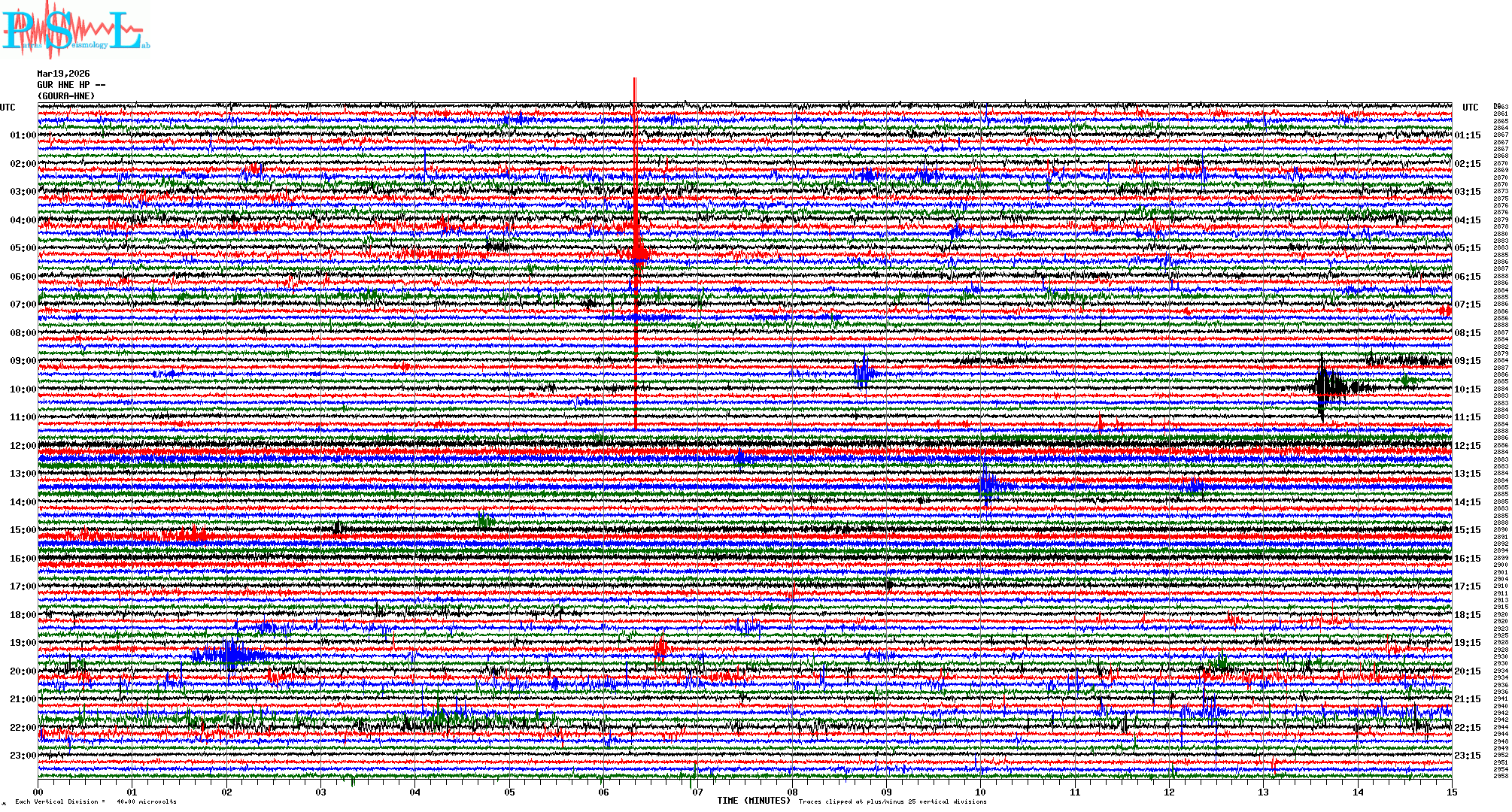Click the (GOURA-HNE) station name

(x=66, y=96)
